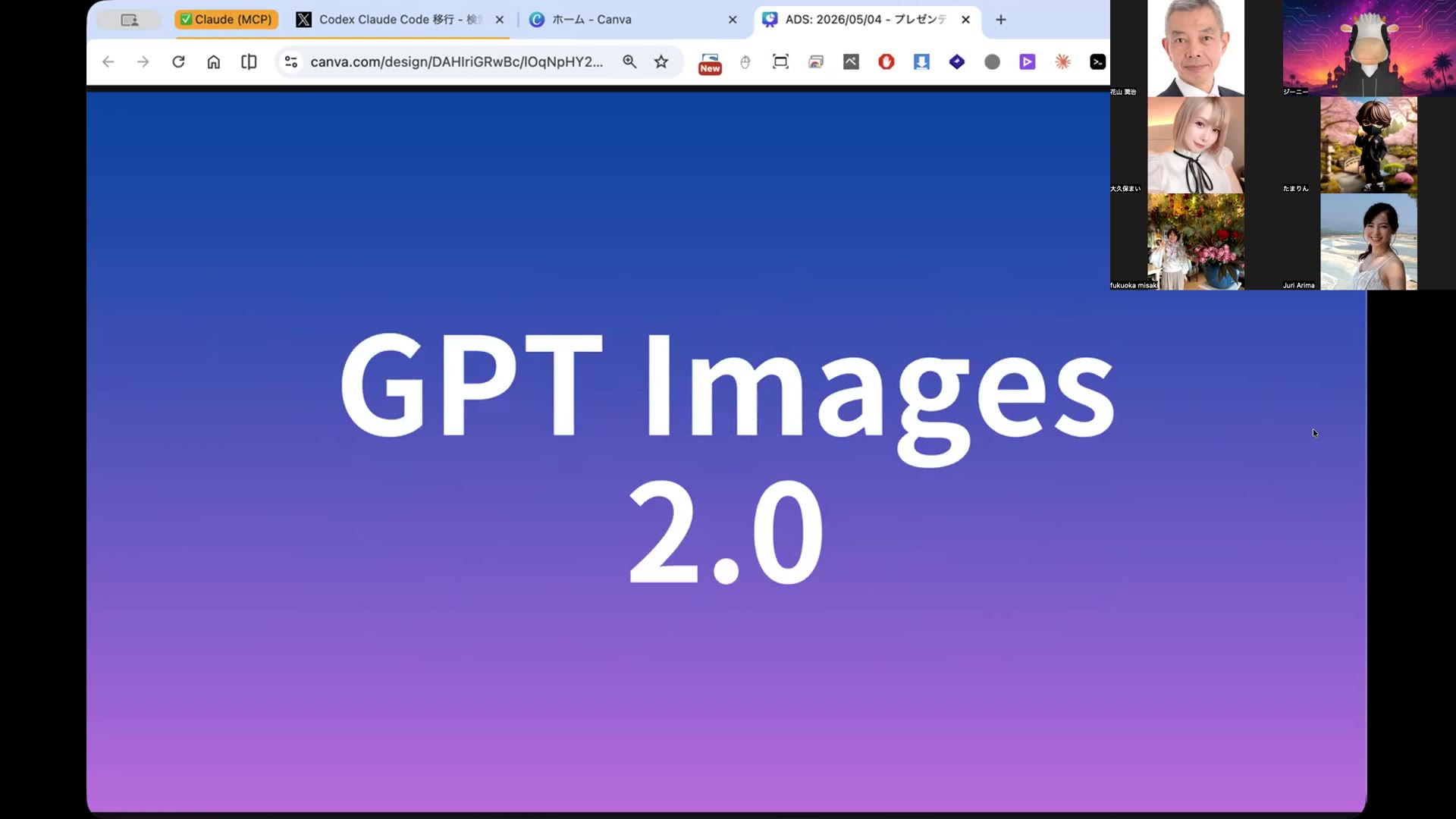Click the dark gray image extension icon
The width and height of the screenshot is (1456, 819).
[851, 62]
